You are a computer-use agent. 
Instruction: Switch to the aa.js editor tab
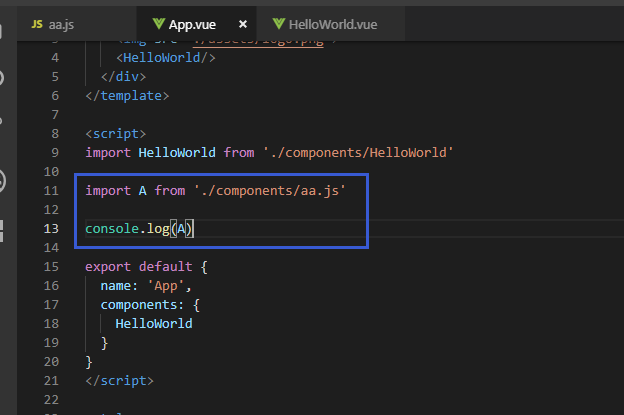[x=77, y=24]
